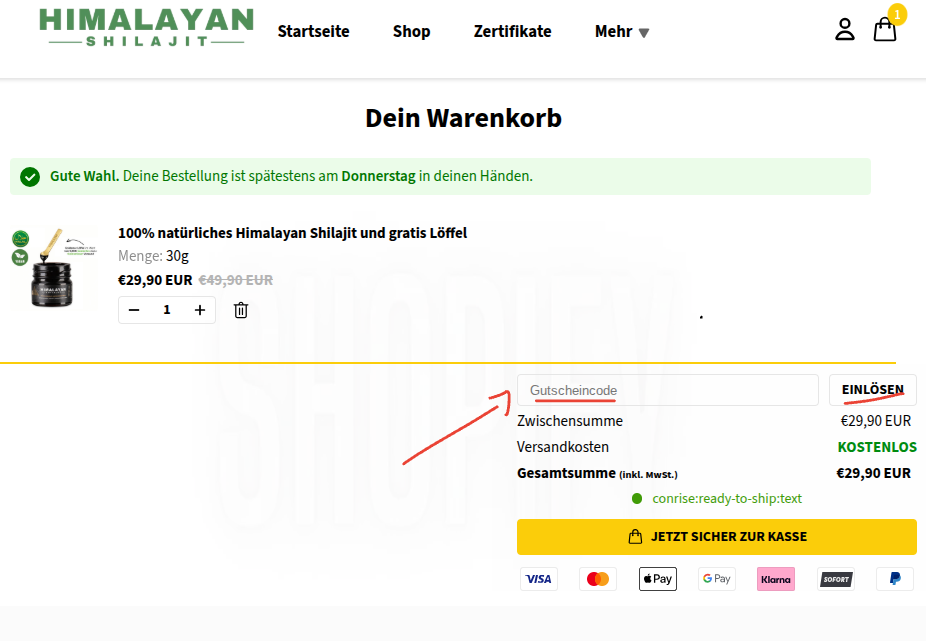
Task: Increase quantity with the plus button
Action: click(x=200, y=310)
